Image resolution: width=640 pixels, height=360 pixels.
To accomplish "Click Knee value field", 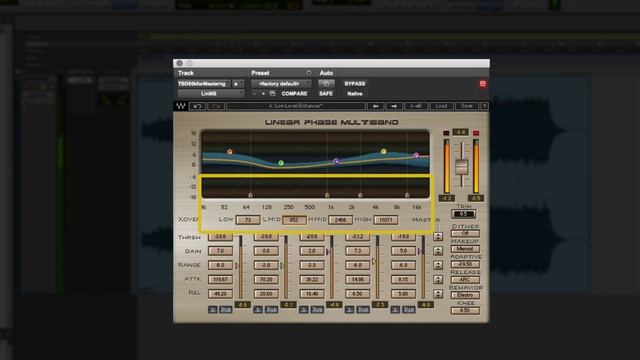I will pos(465,311).
